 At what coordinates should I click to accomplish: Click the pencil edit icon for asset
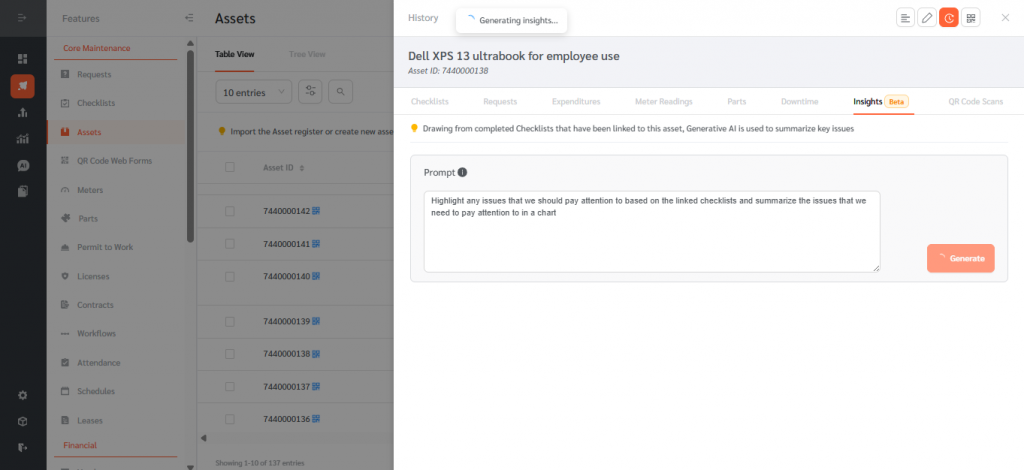click(927, 18)
